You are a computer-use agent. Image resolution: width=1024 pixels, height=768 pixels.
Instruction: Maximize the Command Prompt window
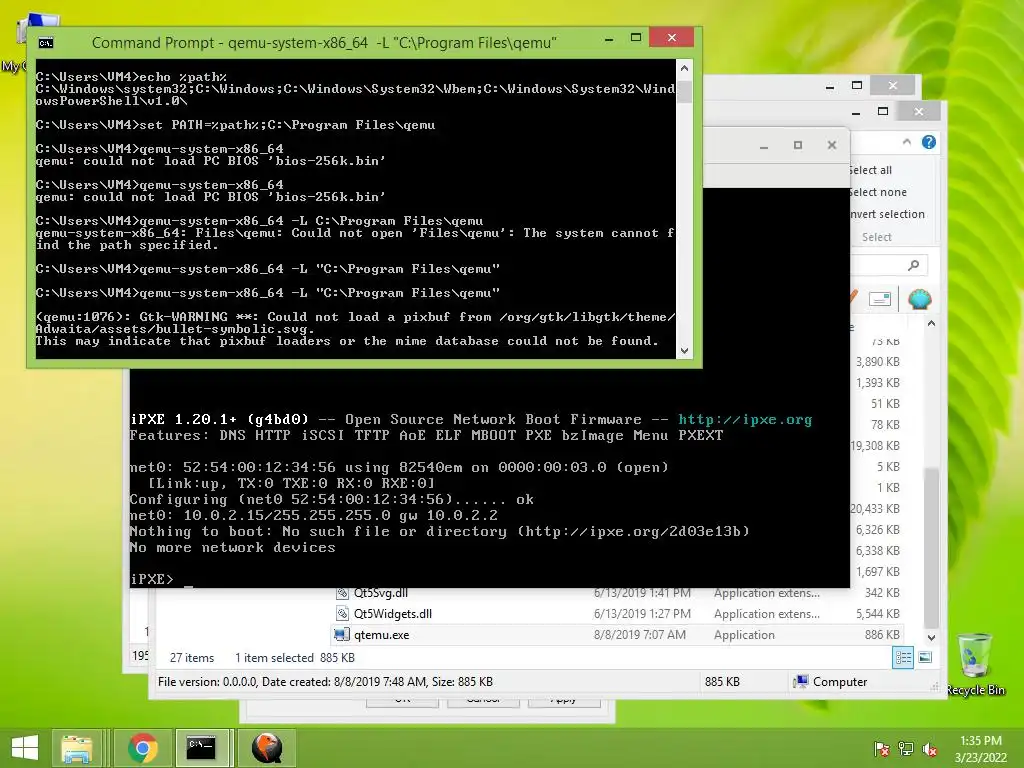click(635, 38)
